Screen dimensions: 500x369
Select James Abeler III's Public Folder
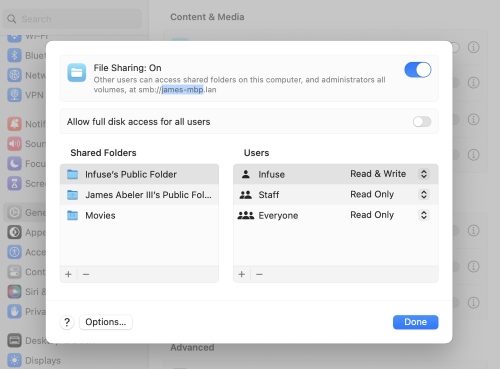click(x=139, y=195)
